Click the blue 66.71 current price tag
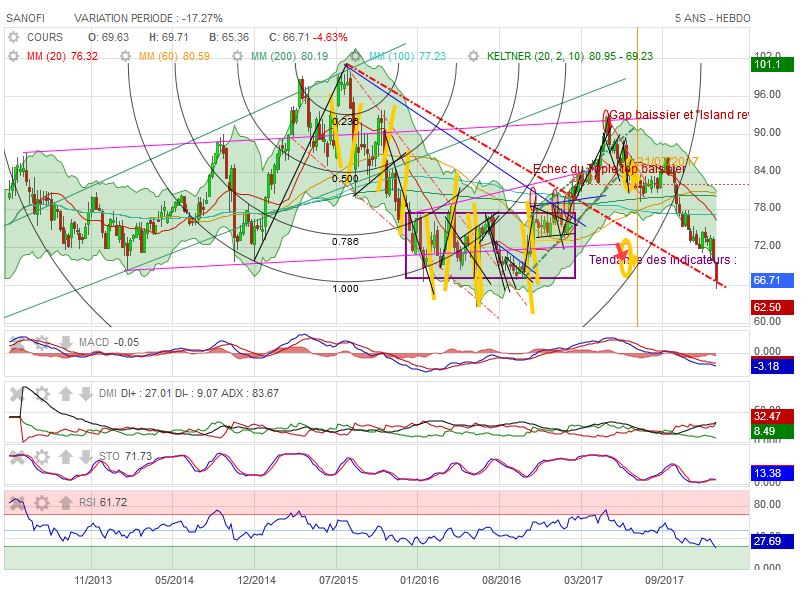808x593 pixels. coord(772,280)
